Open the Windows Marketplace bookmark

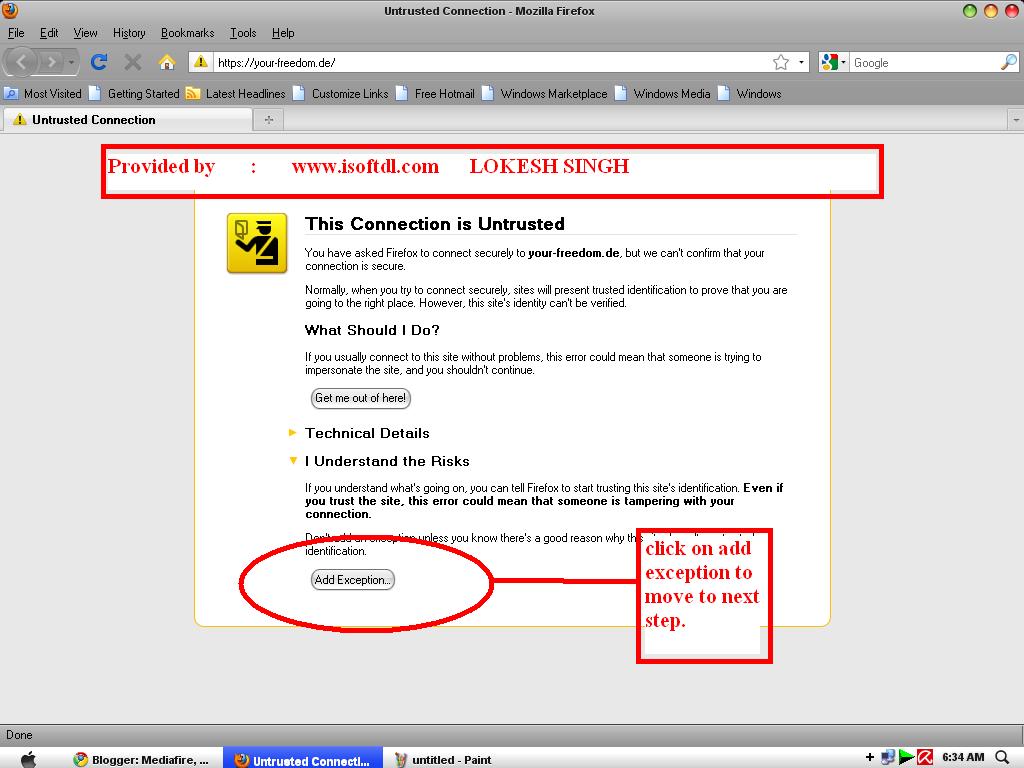point(545,93)
